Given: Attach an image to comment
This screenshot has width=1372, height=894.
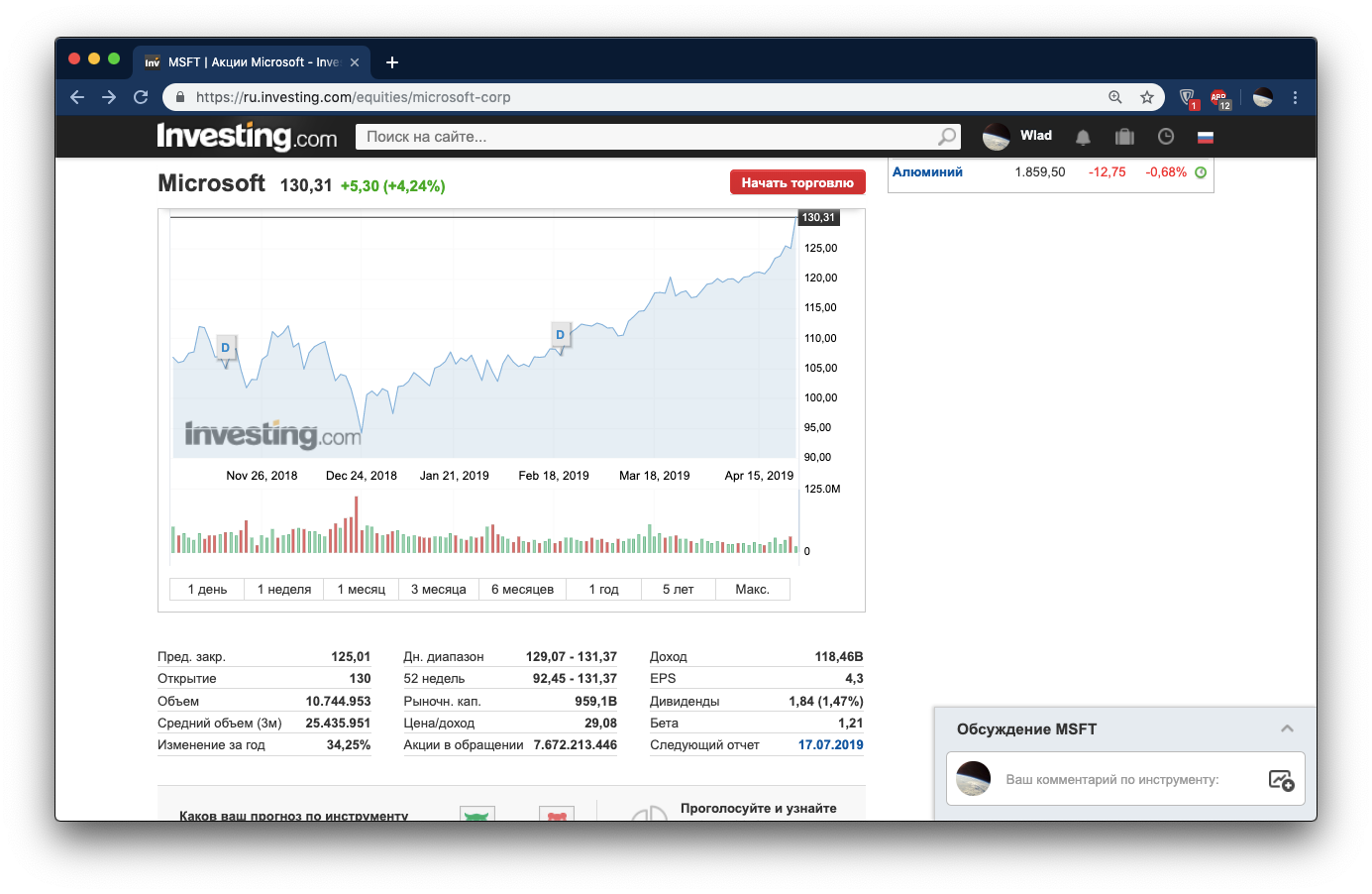Looking at the screenshot, I should click(x=1282, y=780).
